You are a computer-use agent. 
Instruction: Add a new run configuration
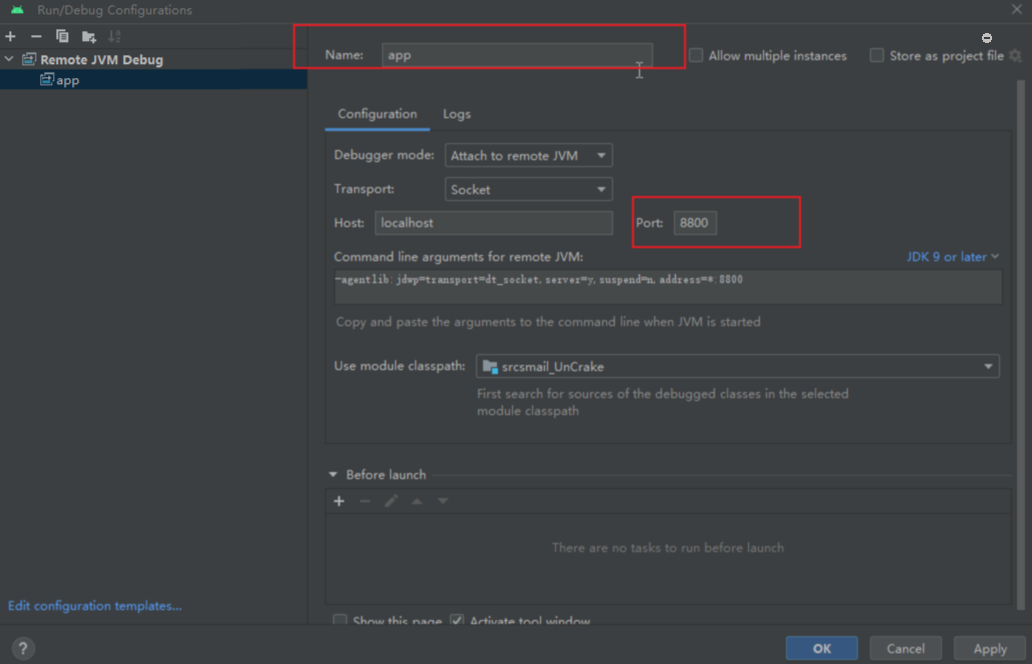11,36
